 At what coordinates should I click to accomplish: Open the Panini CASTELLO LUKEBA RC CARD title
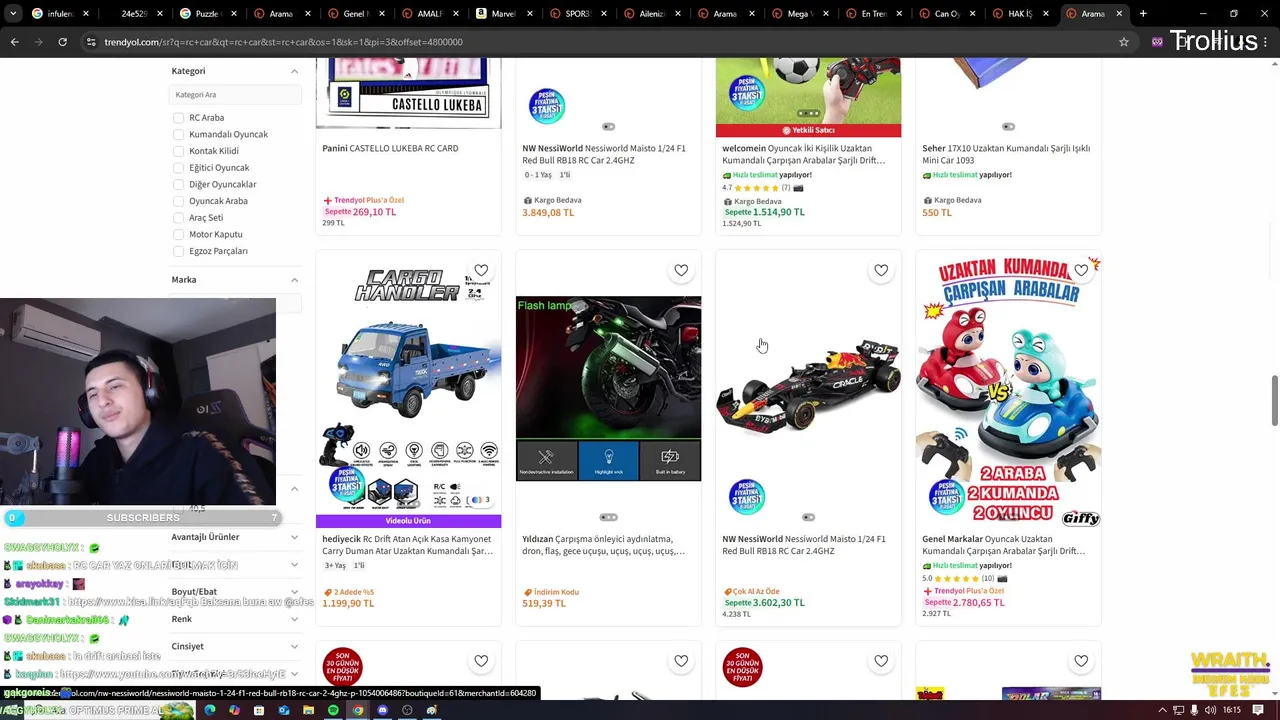(390, 148)
